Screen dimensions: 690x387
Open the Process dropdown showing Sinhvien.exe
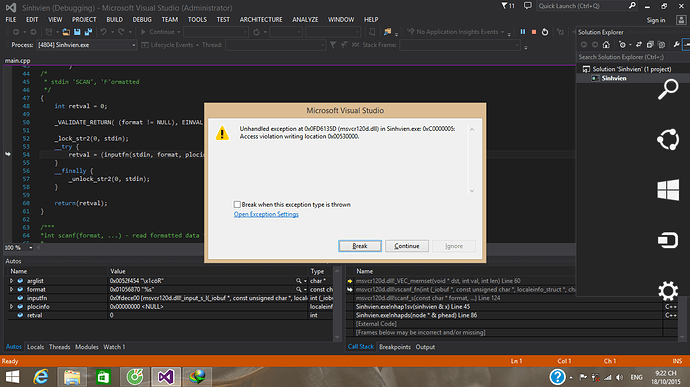[x=86, y=45]
